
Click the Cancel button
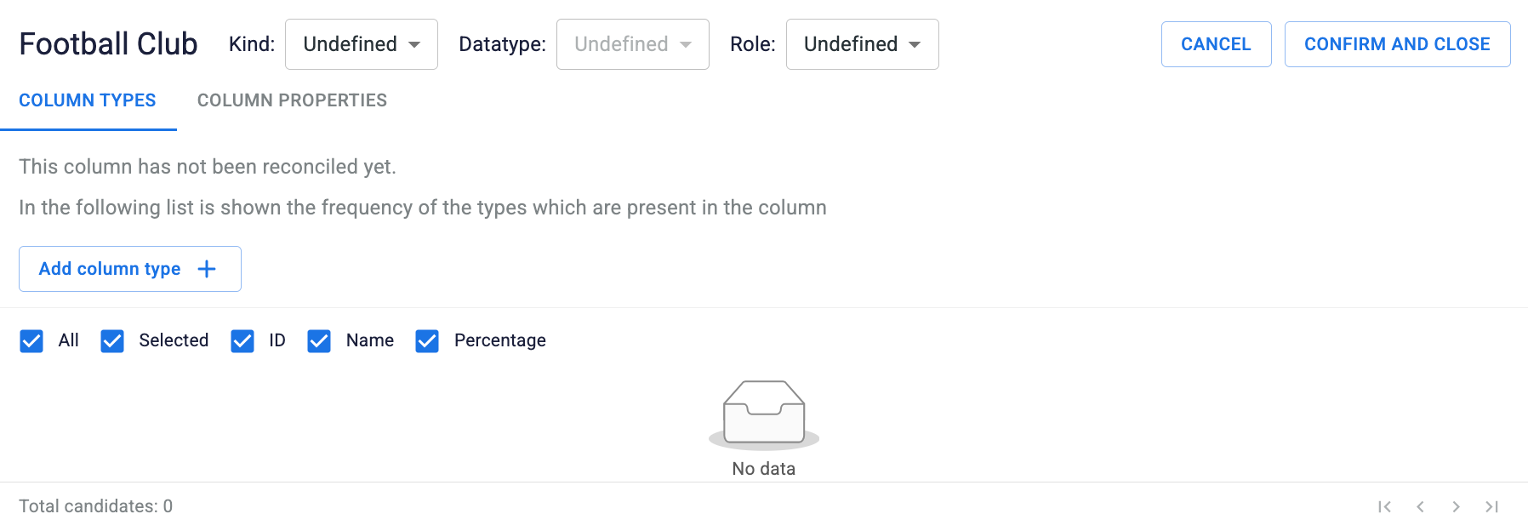coord(1216,44)
